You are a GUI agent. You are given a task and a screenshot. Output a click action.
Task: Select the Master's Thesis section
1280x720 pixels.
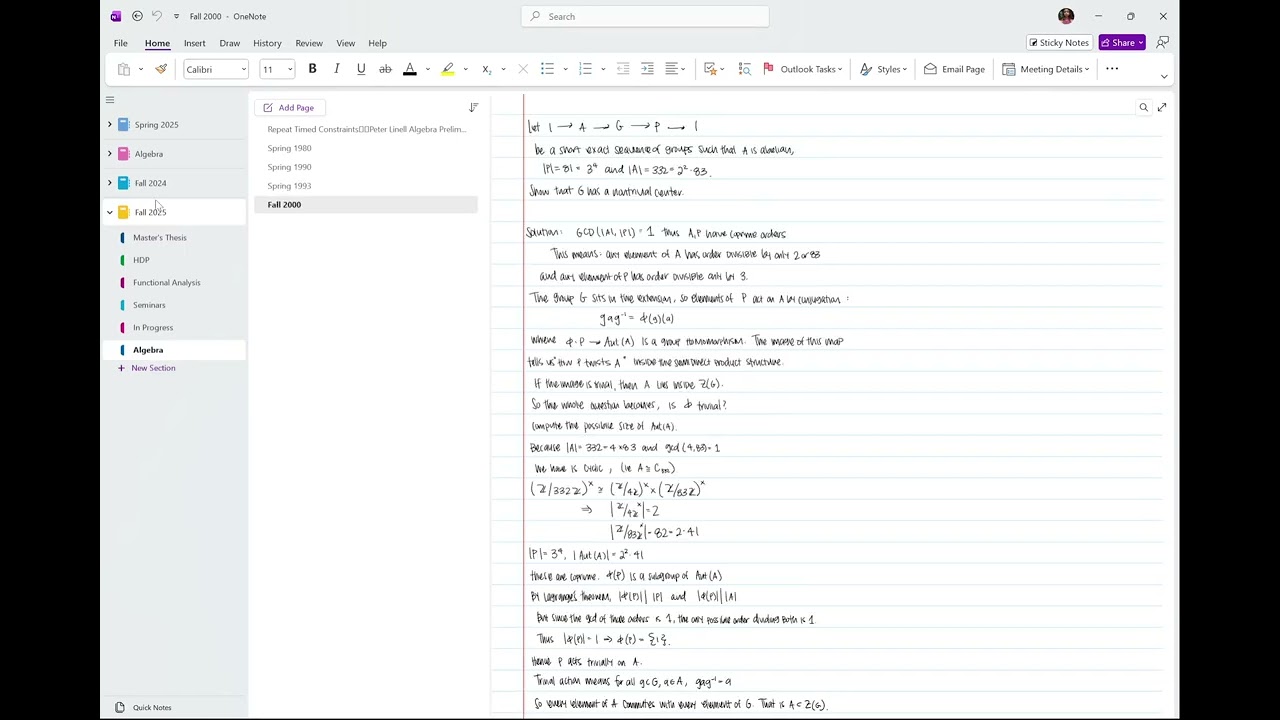pos(160,238)
